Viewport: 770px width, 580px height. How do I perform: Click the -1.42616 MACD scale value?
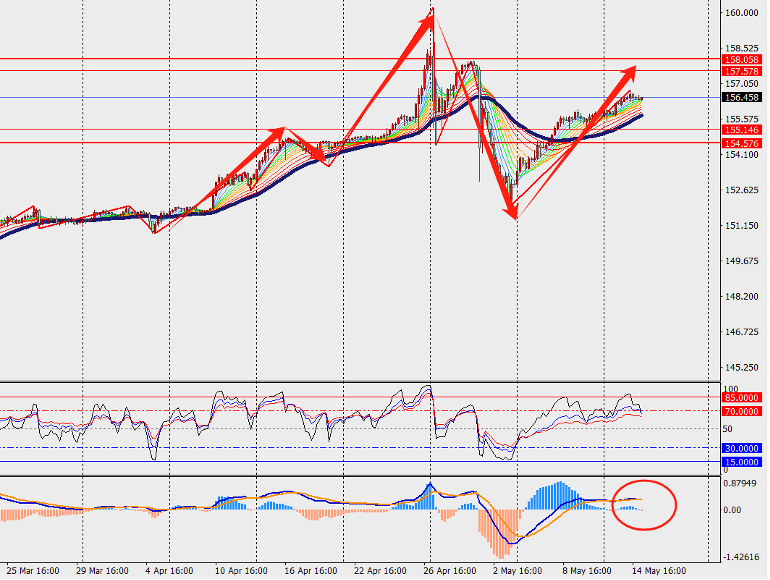(x=741, y=556)
